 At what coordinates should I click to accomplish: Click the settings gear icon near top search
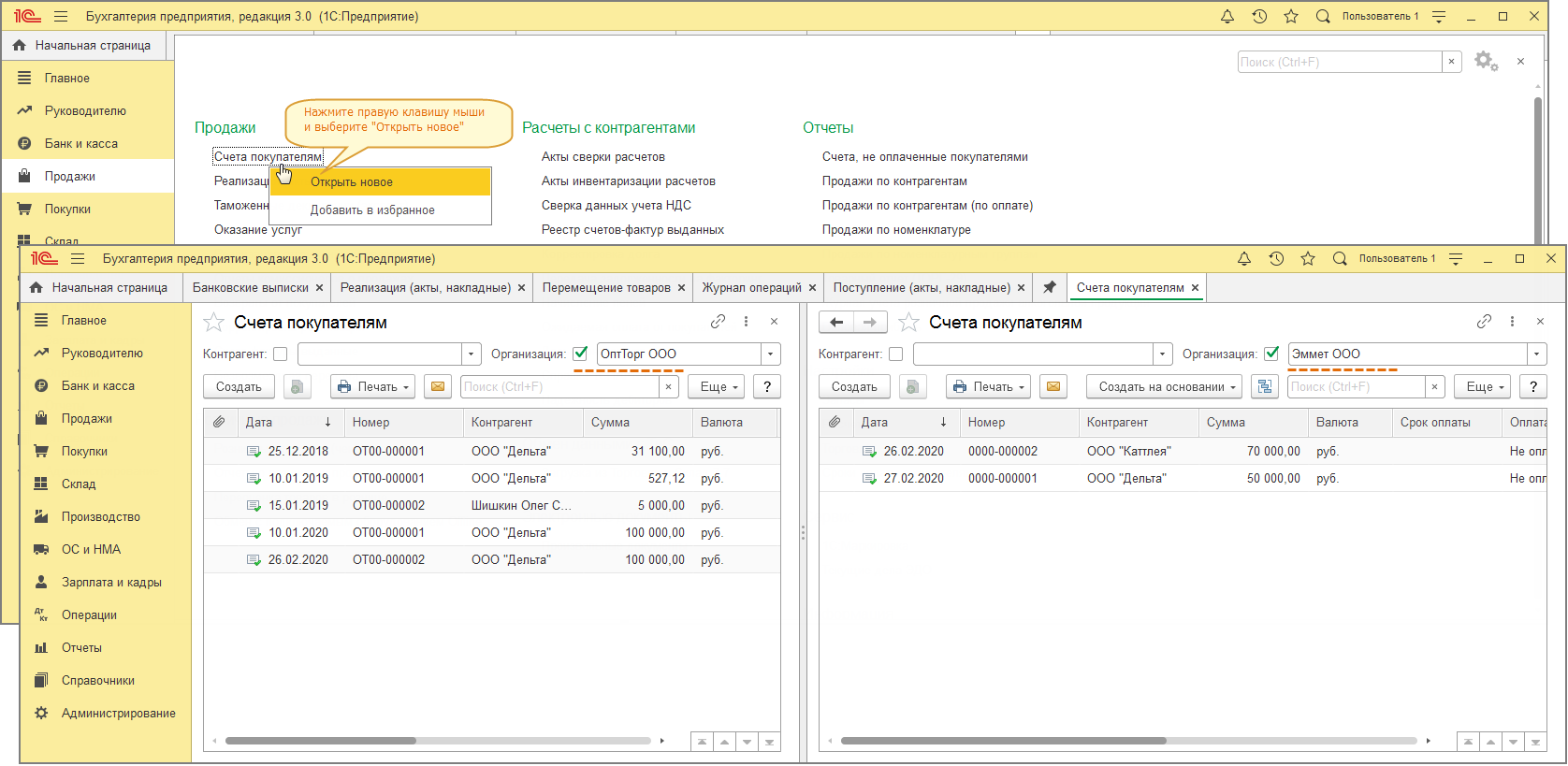pyautogui.click(x=1485, y=62)
